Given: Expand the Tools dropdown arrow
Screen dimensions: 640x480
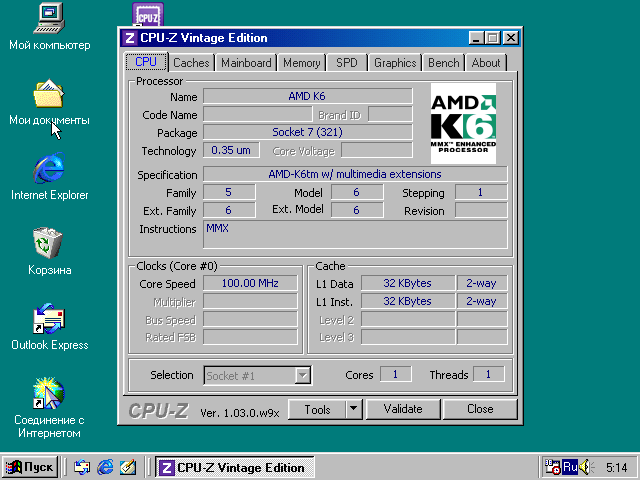Looking at the screenshot, I should coord(354,409).
